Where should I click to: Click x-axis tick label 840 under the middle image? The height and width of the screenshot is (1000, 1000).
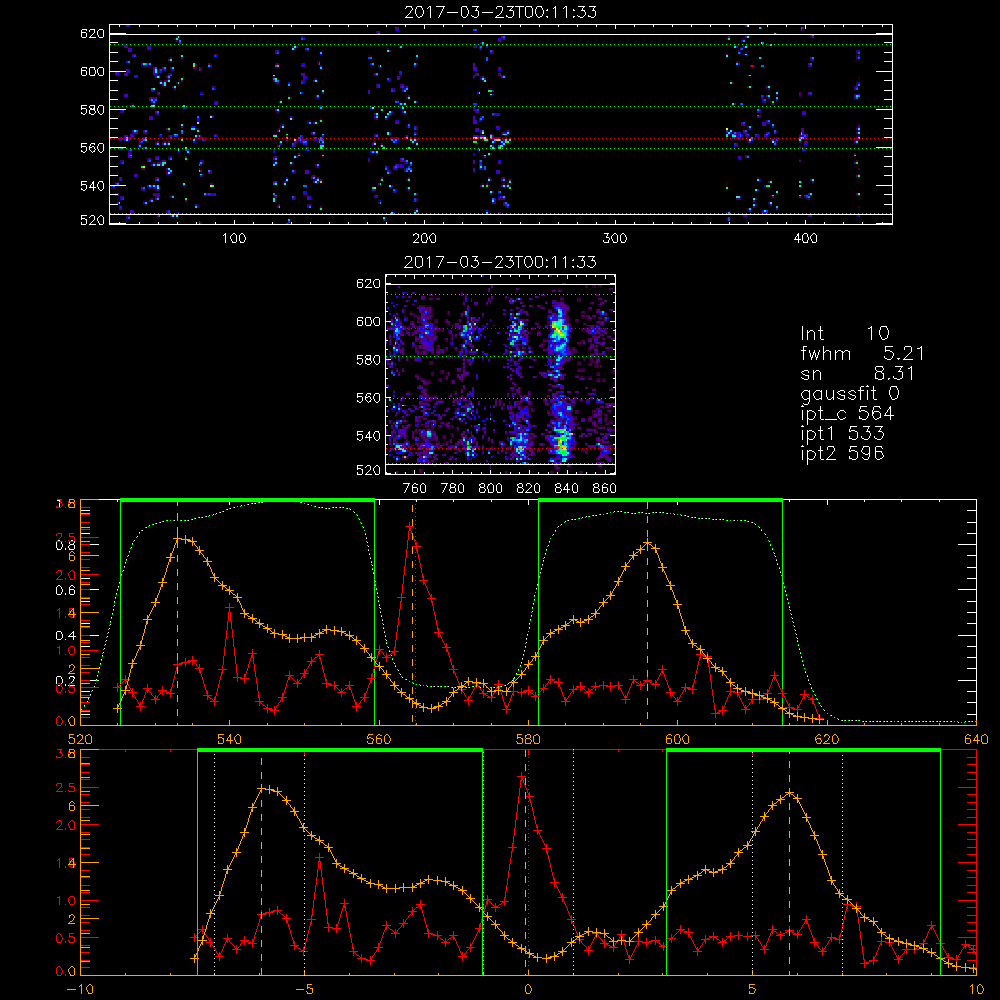pos(566,489)
